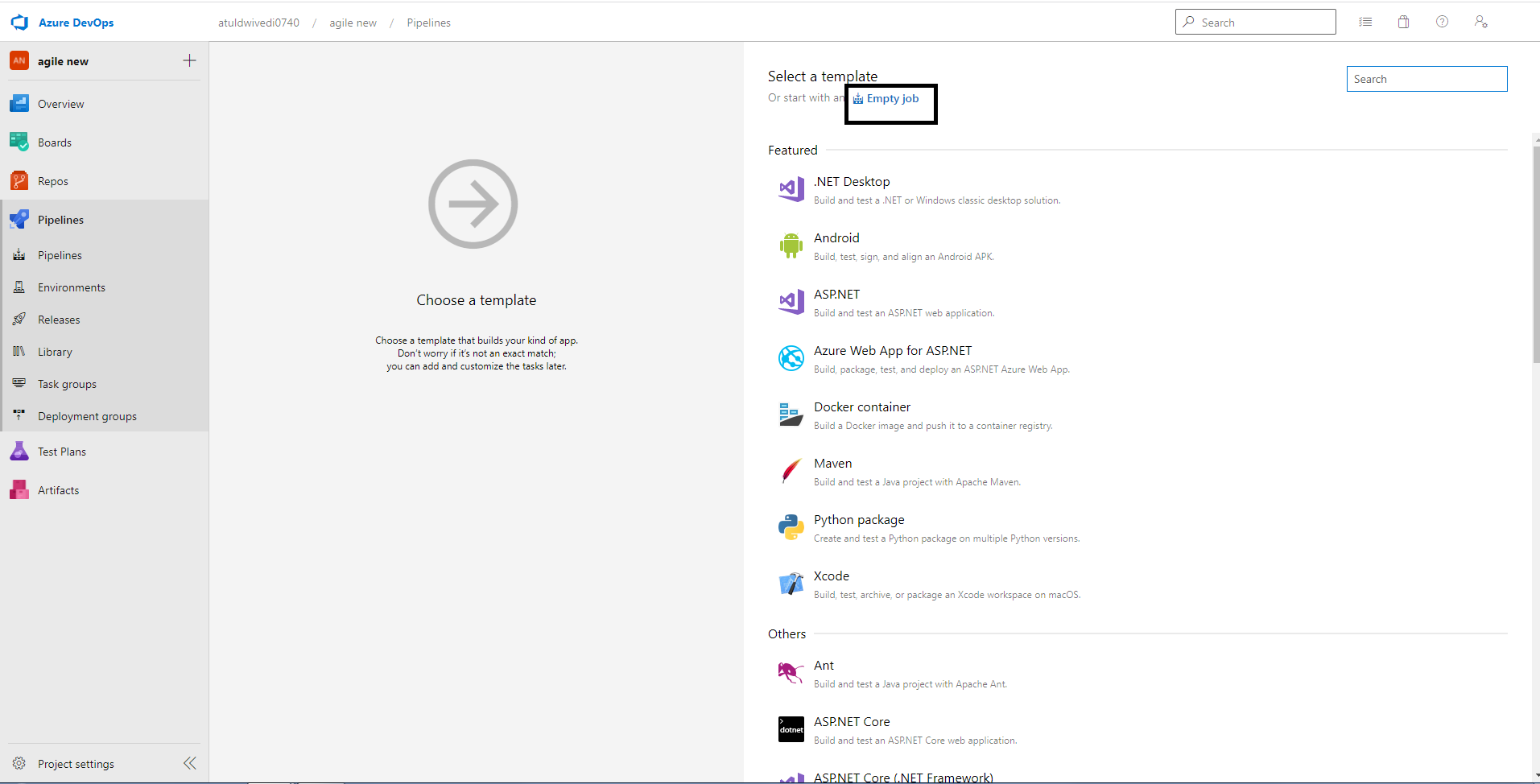Click the Azure DevOps logo icon

19,23
